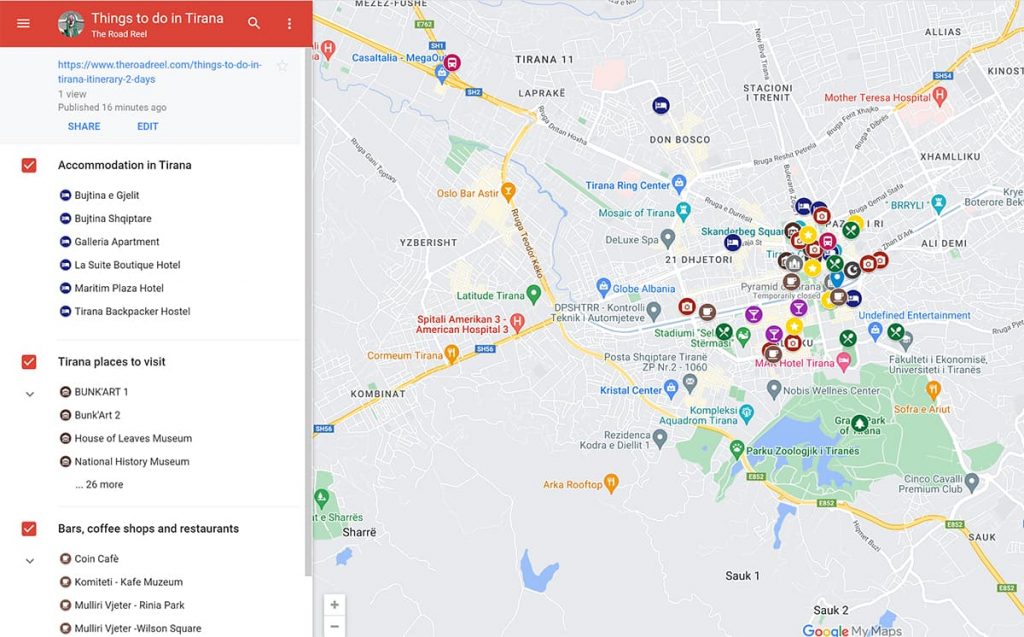Select Coin Cafè in list
The image size is (1024, 637).
tap(97, 559)
